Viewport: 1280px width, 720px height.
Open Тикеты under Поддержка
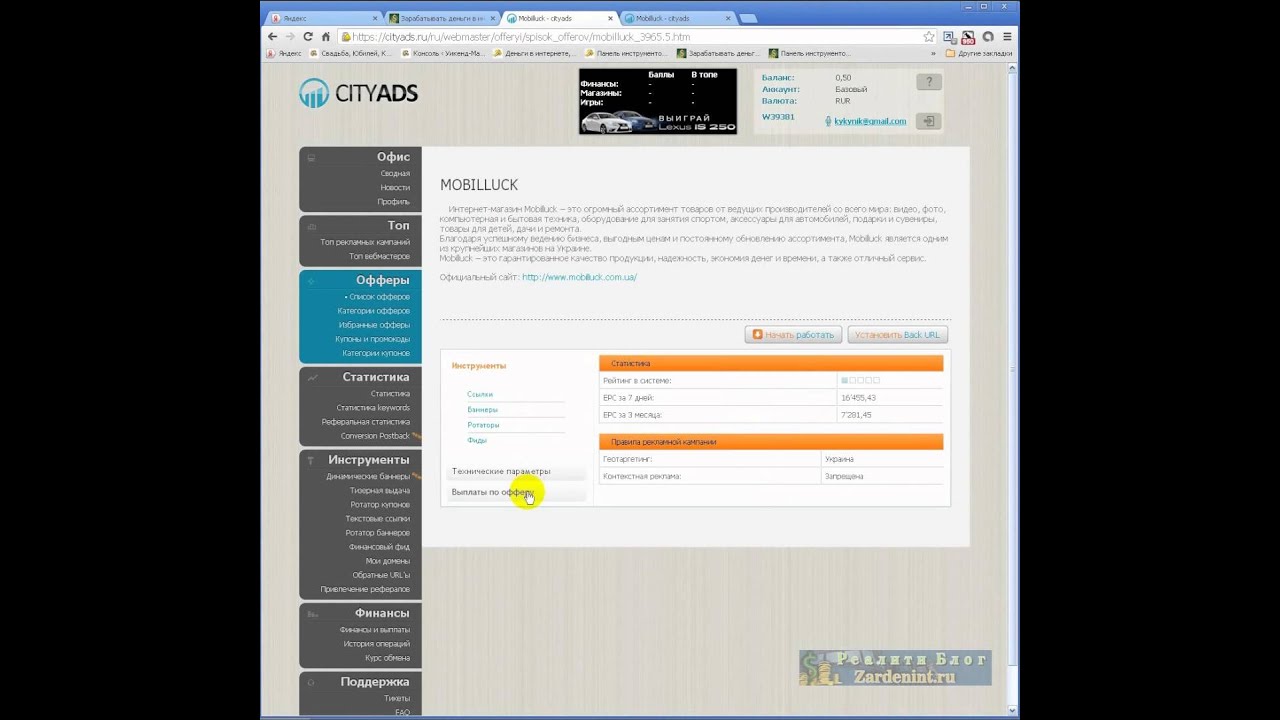(x=397, y=698)
